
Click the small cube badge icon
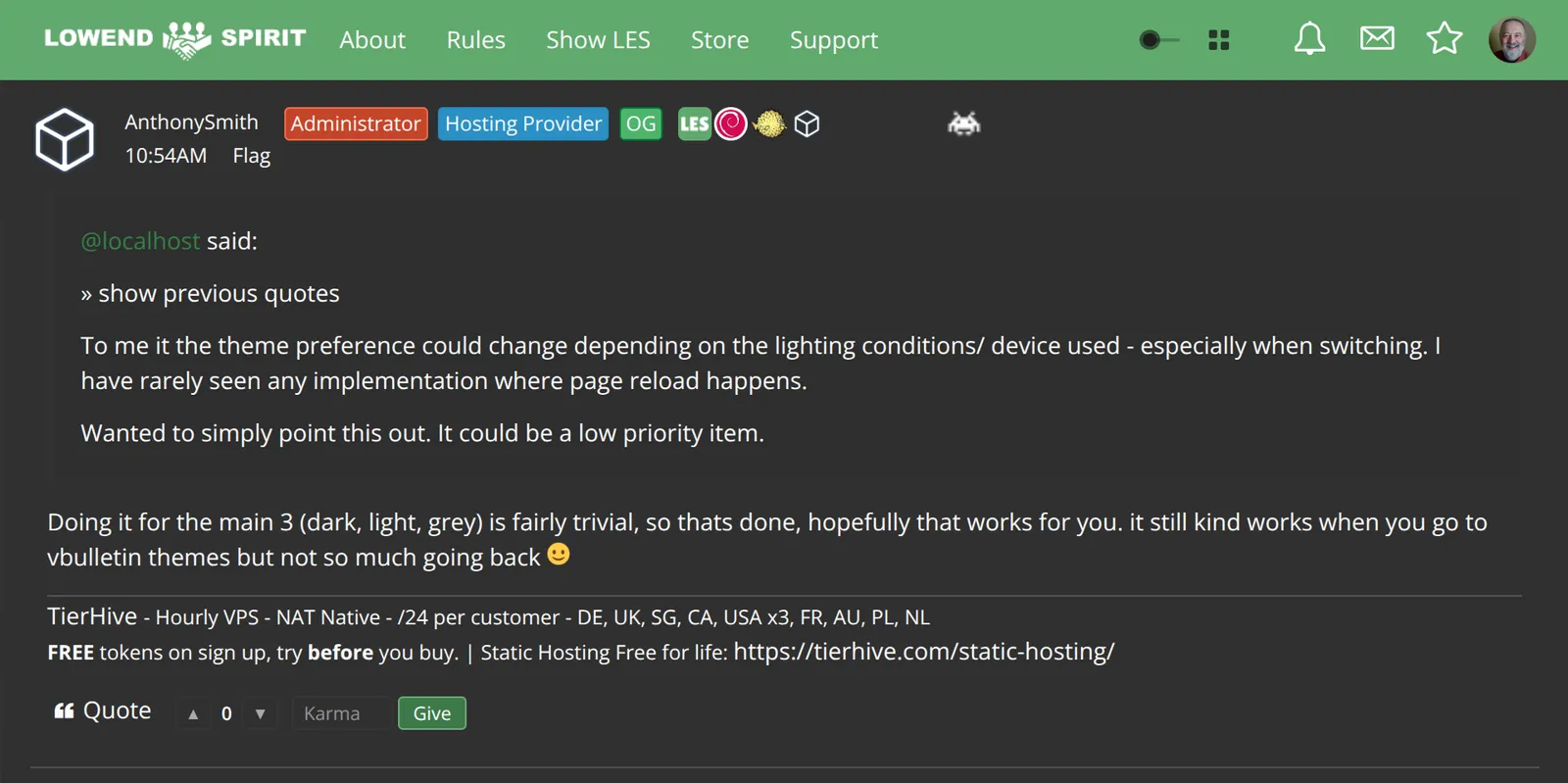click(x=807, y=123)
